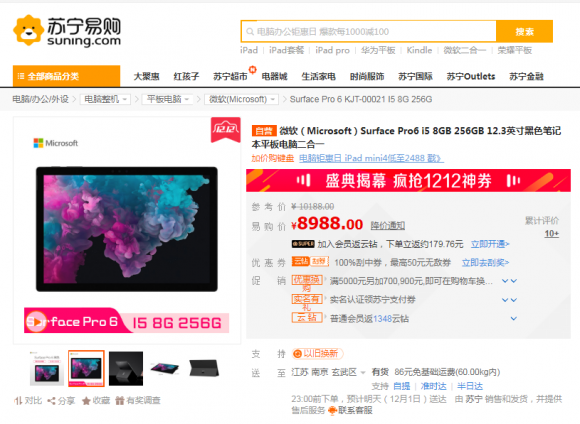Open the 苏宁国际 nav item

point(415,77)
